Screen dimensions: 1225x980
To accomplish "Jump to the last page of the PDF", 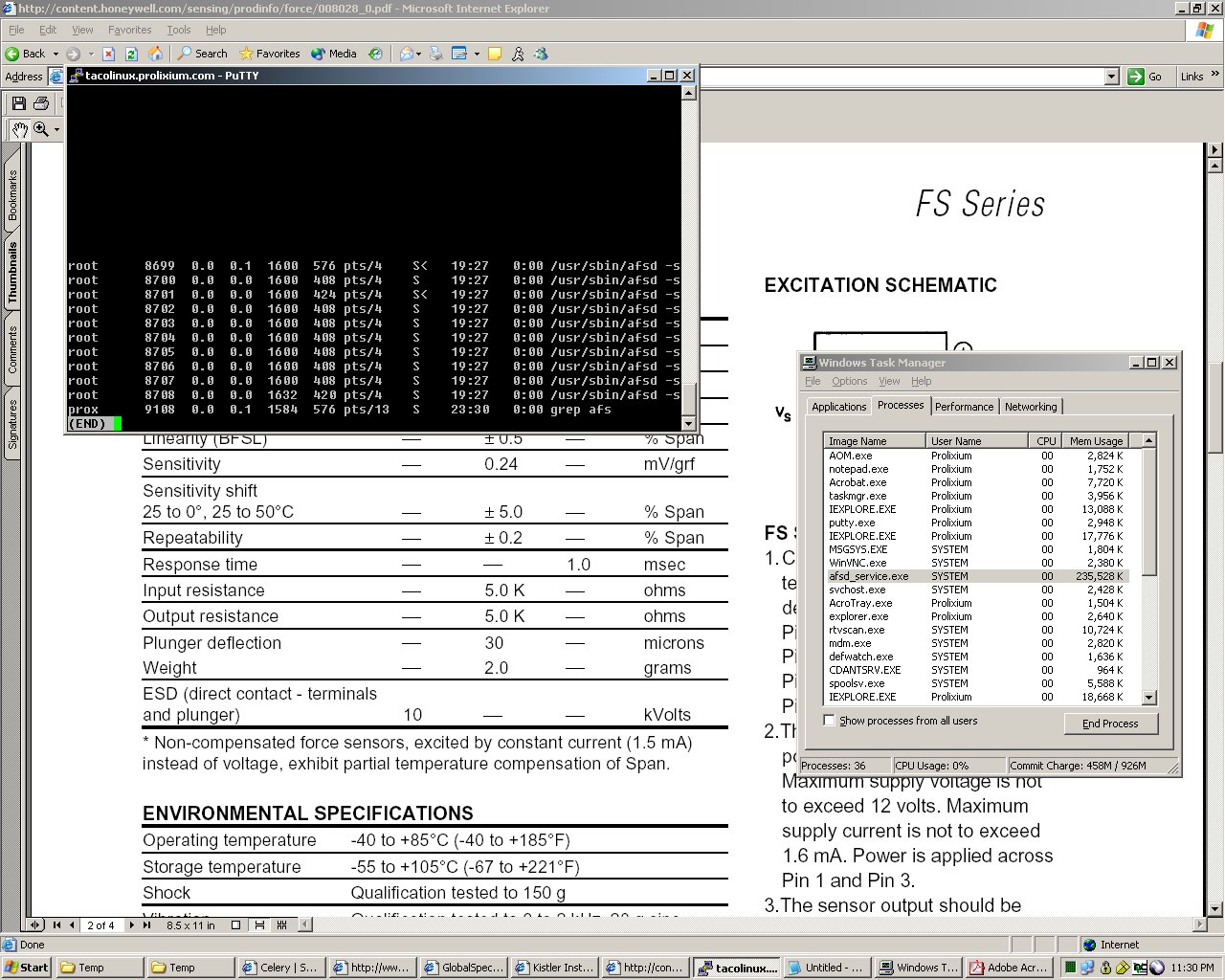I will coord(147,924).
